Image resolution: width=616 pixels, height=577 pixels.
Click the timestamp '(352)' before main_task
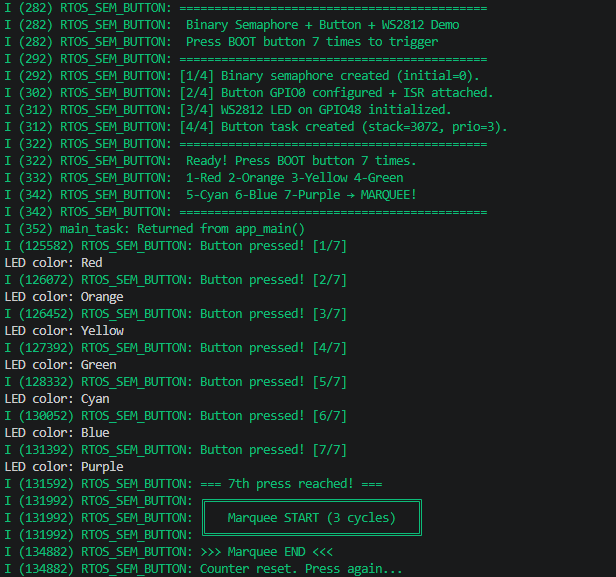[36, 229]
